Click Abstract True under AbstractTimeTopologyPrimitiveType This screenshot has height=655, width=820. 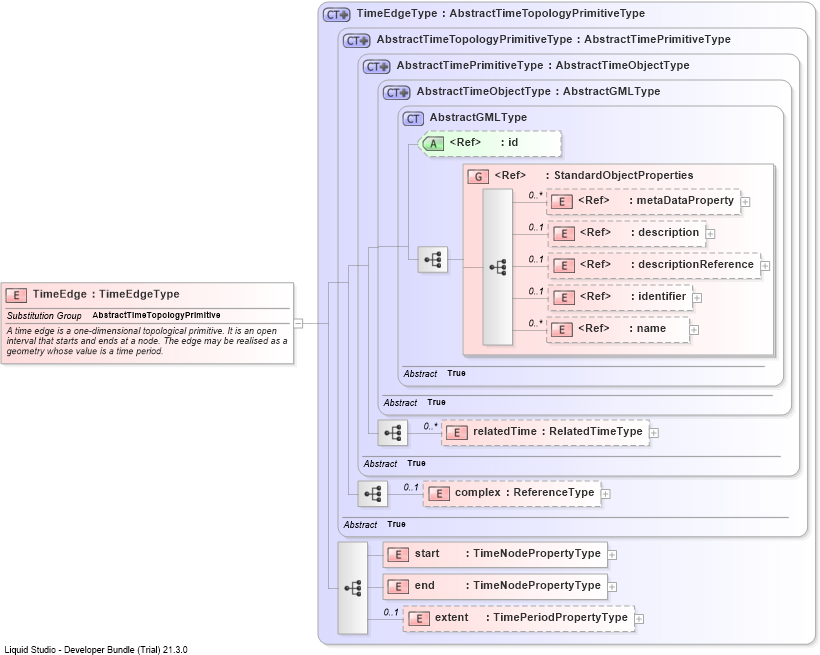click(x=374, y=524)
